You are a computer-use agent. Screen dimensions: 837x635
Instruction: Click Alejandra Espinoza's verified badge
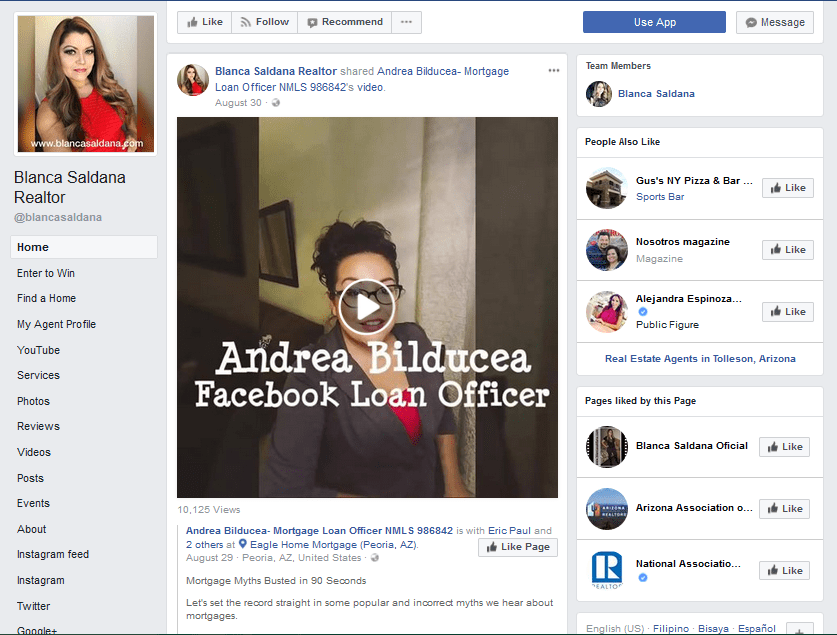(x=643, y=312)
